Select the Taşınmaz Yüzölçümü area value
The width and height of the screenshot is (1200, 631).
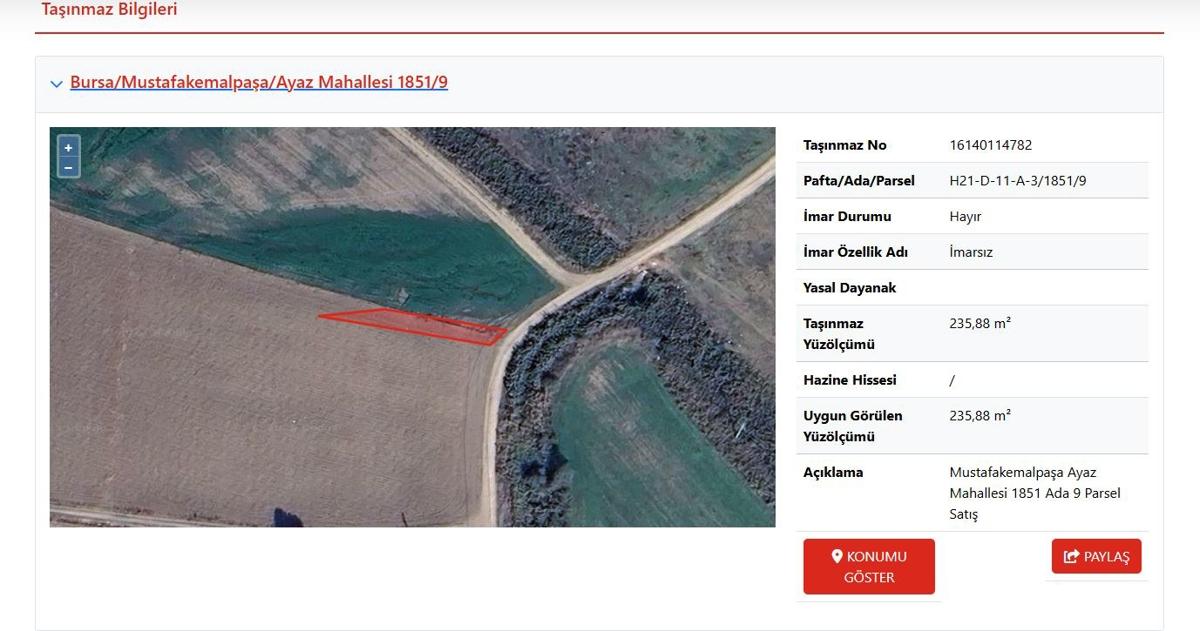point(979,323)
